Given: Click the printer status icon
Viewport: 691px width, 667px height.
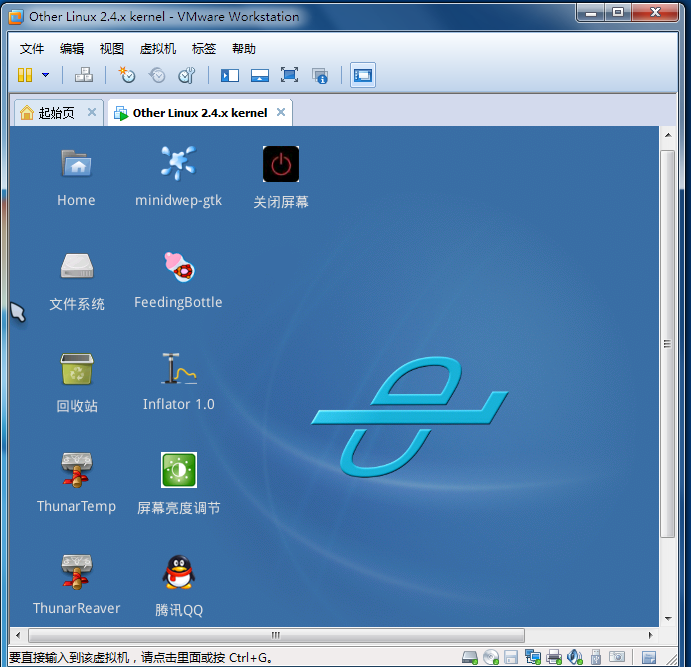Looking at the screenshot, I should [554, 657].
